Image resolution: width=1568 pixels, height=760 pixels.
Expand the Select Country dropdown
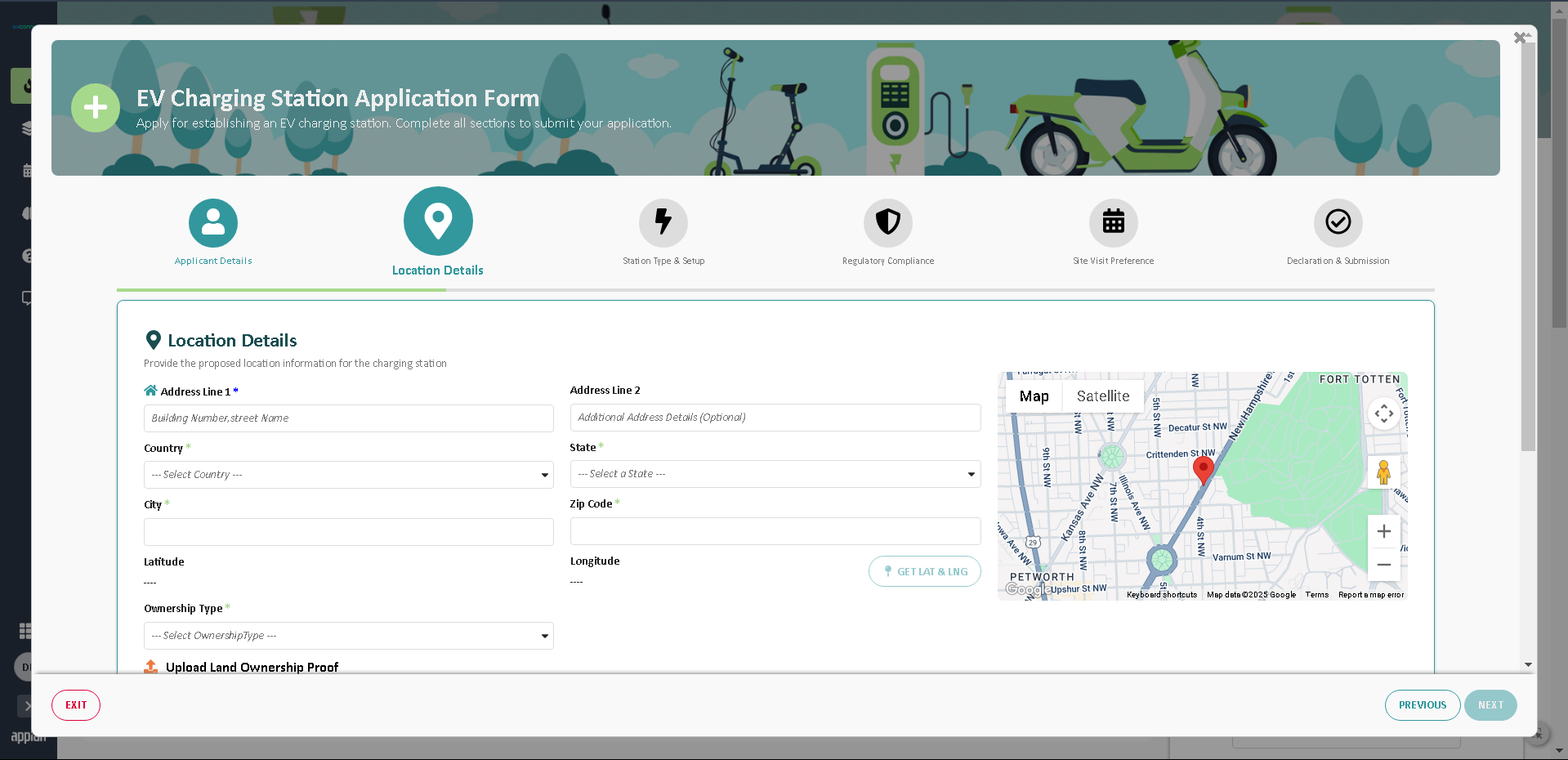[348, 475]
